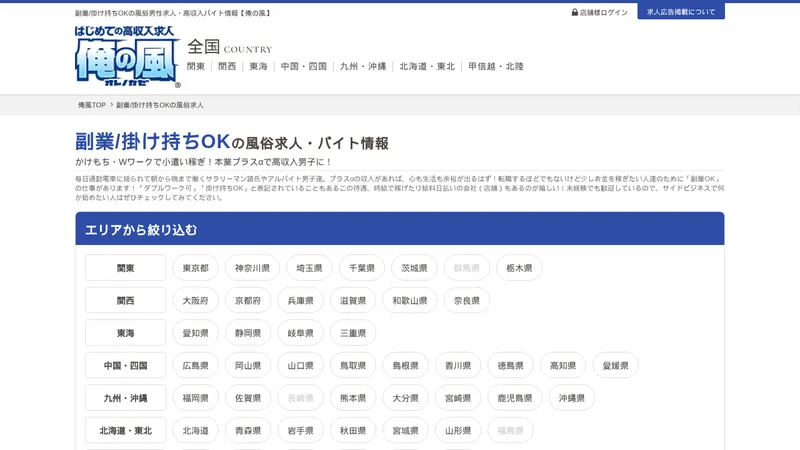Narrow to 岡山県
800x450 pixels.
(248, 365)
